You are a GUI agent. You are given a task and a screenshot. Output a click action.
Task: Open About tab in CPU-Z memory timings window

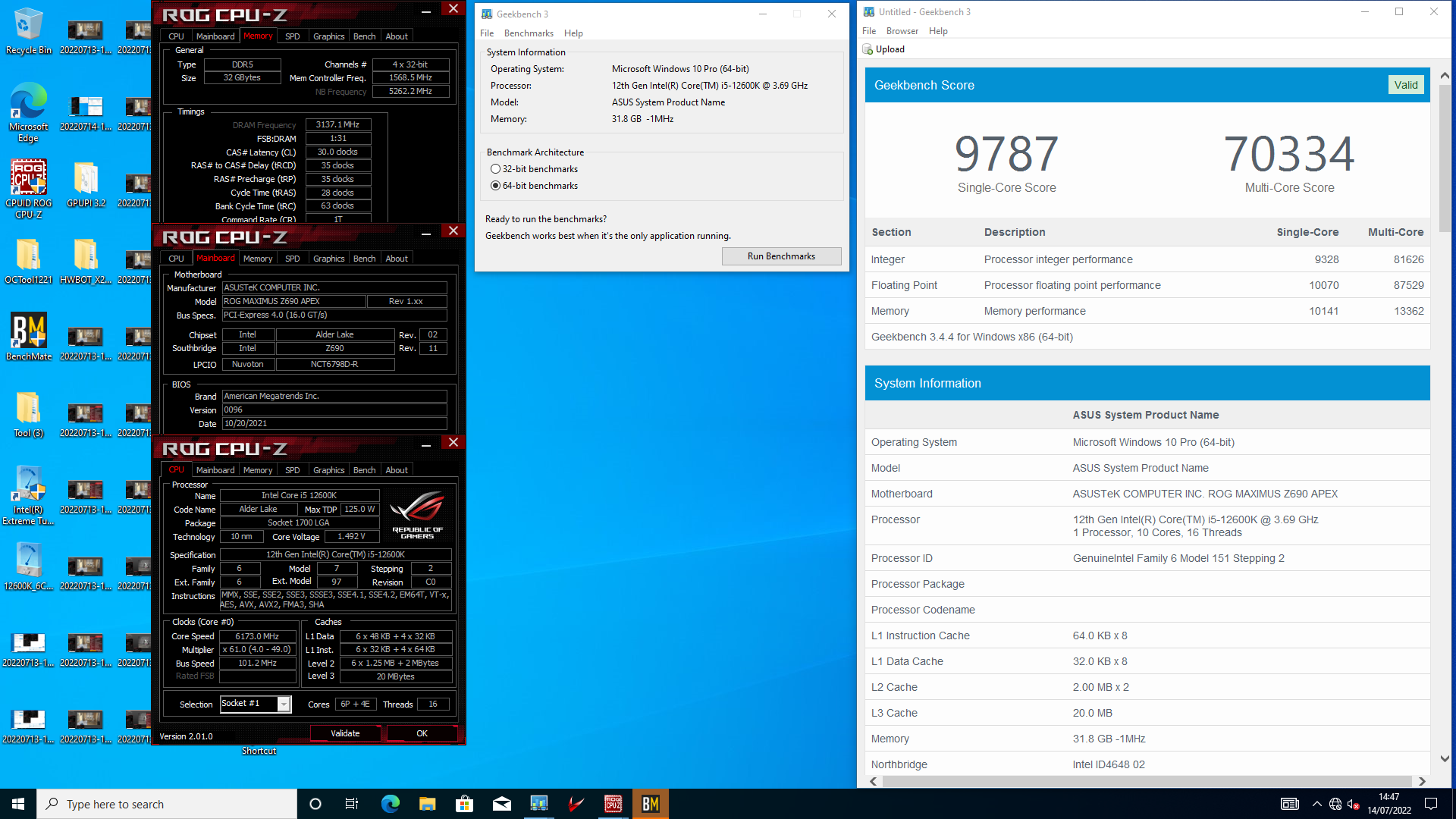click(x=397, y=36)
